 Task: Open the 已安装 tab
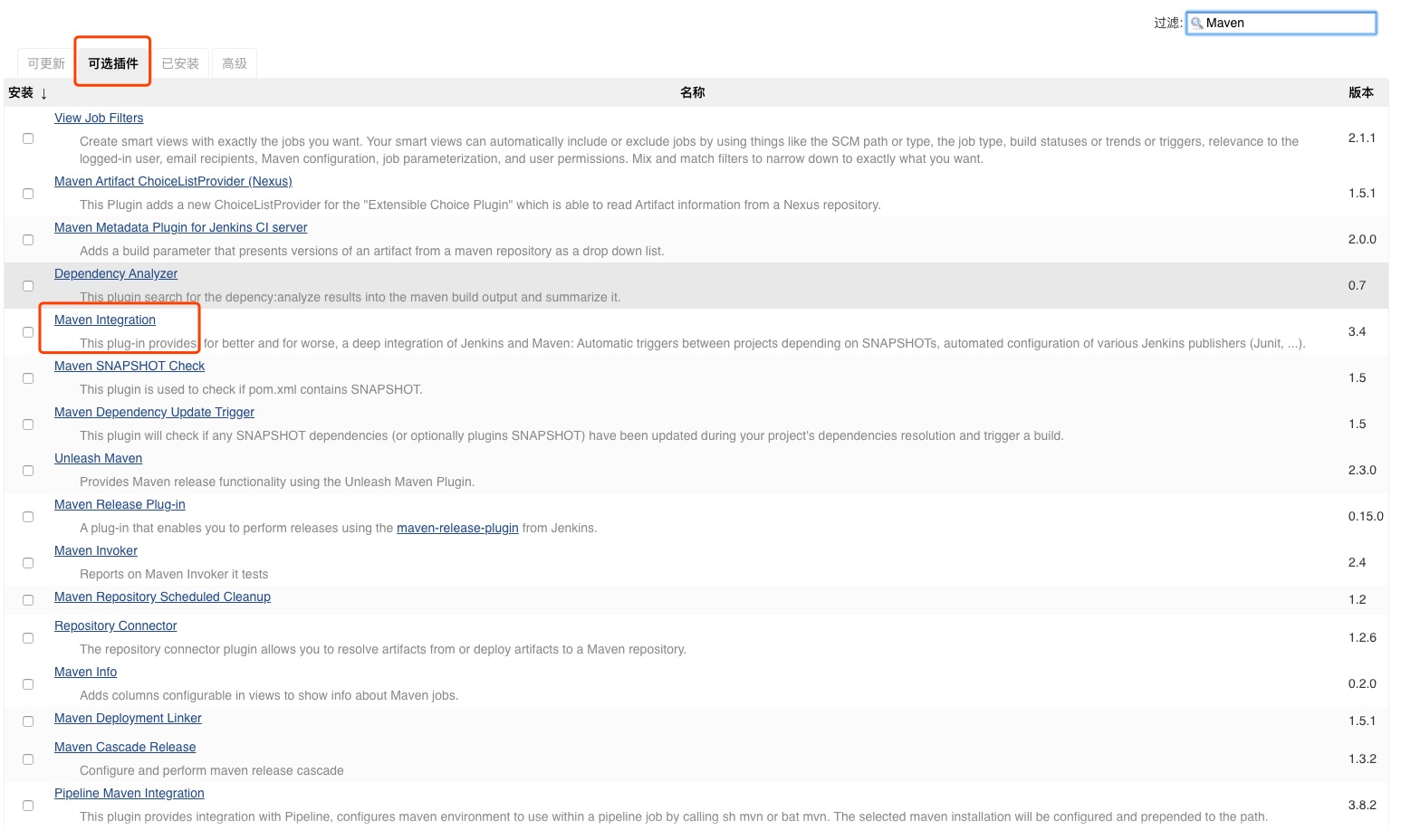click(180, 63)
